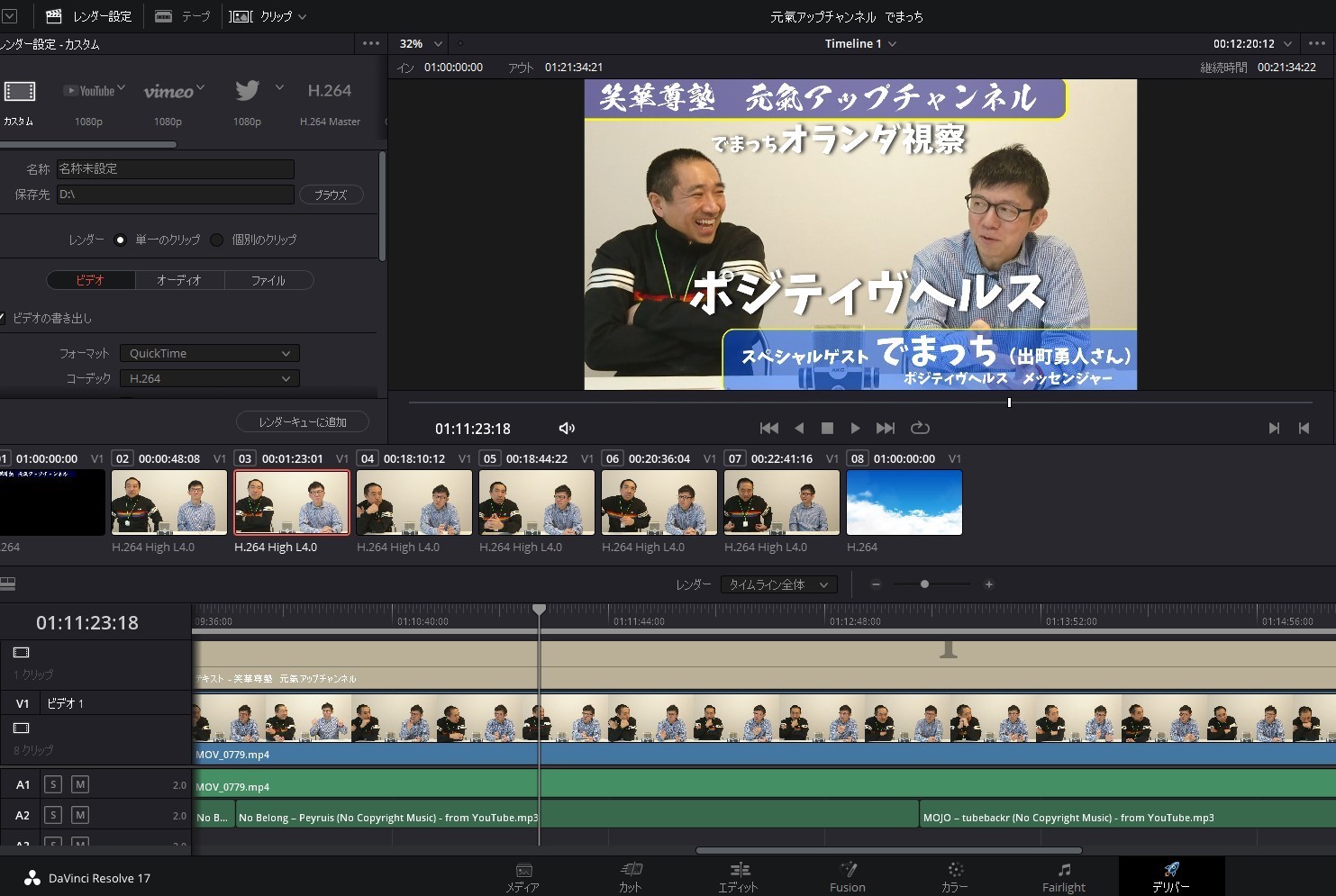Enable the ビデオの書き出し checkbox
The image size is (1336, 896).
pos(4,318)
